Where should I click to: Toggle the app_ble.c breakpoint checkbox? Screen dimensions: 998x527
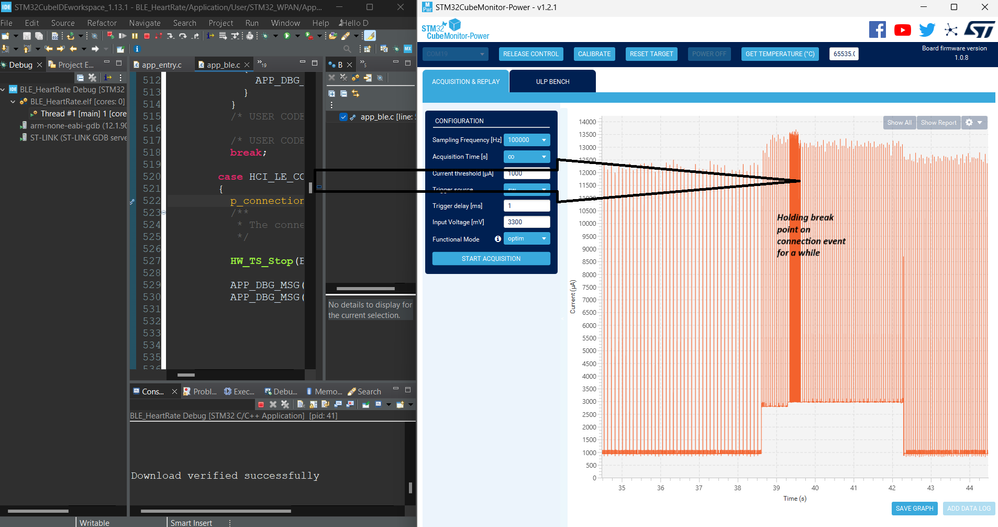pos(344,116)
